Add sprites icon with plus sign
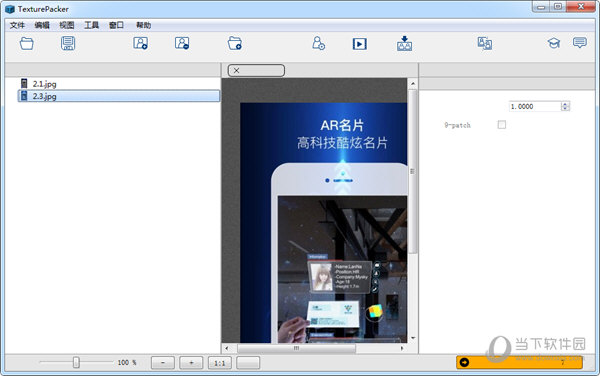This screenshot has width=600, height=376. click(140, 43)
